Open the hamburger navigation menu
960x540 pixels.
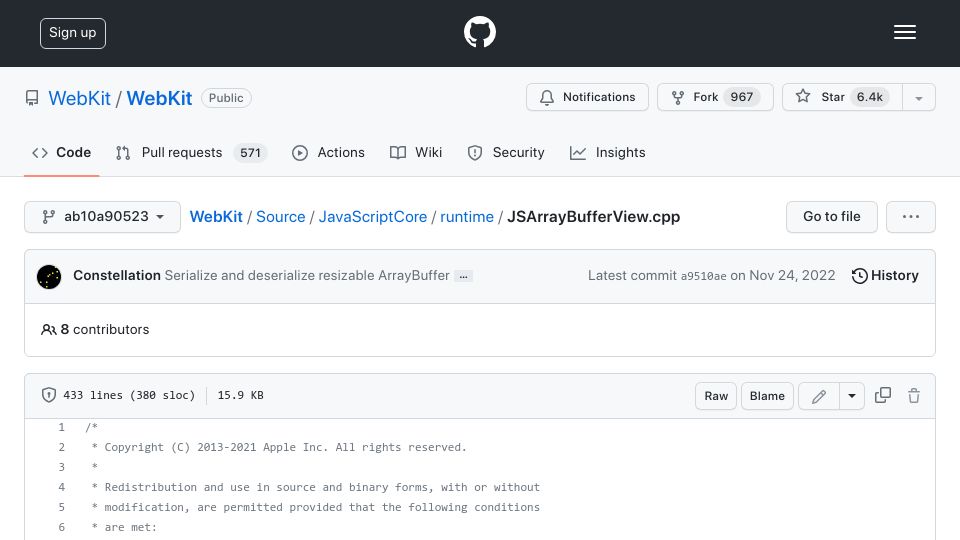(904, 32)
